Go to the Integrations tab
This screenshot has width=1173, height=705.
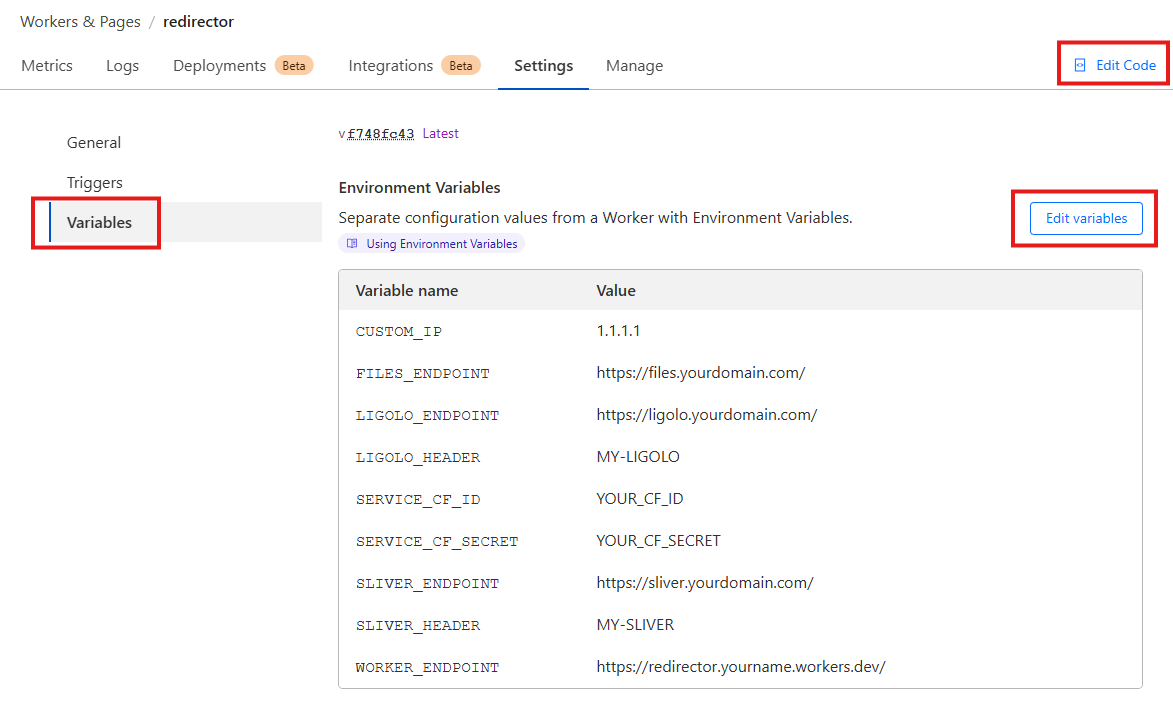tap(391, 66)
